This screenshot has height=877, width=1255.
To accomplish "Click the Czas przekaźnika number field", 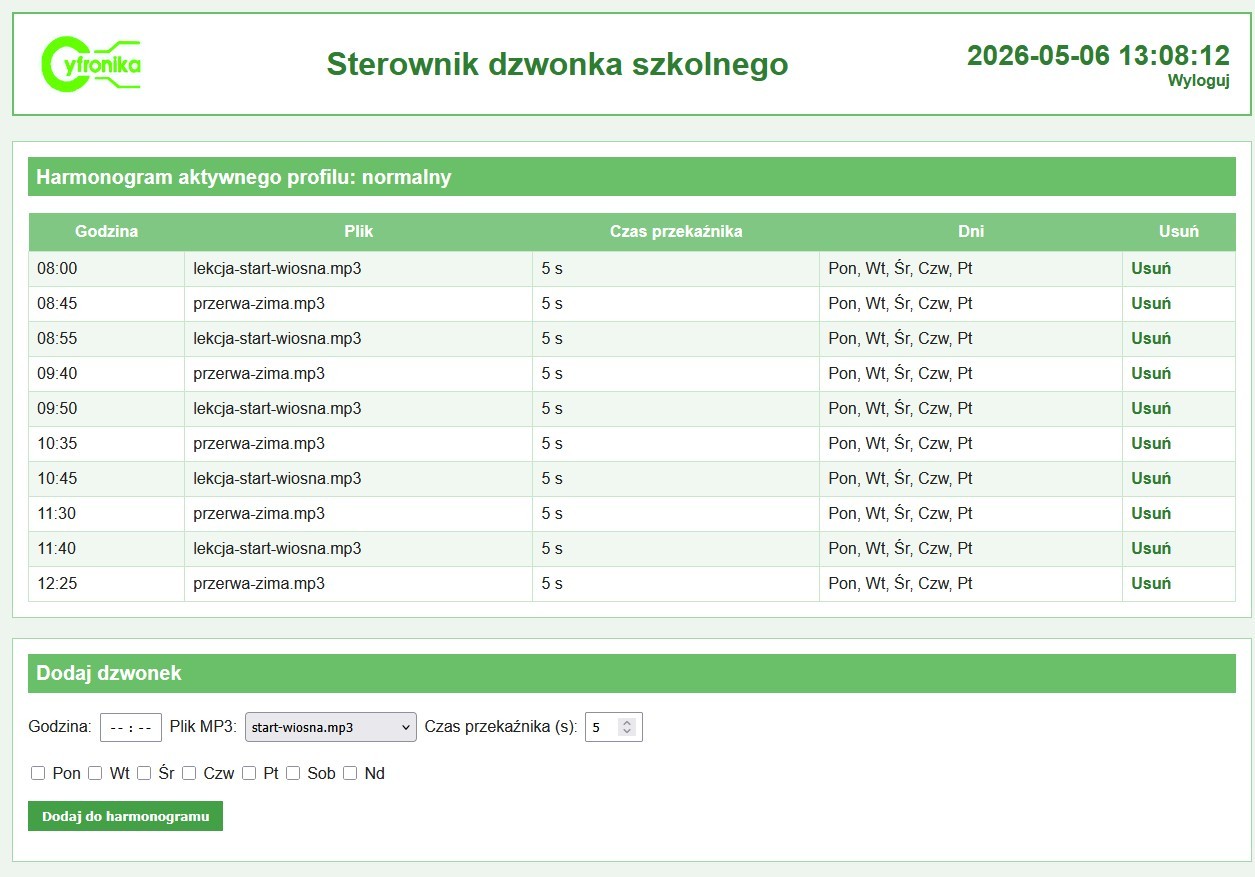I will point(613,727).
